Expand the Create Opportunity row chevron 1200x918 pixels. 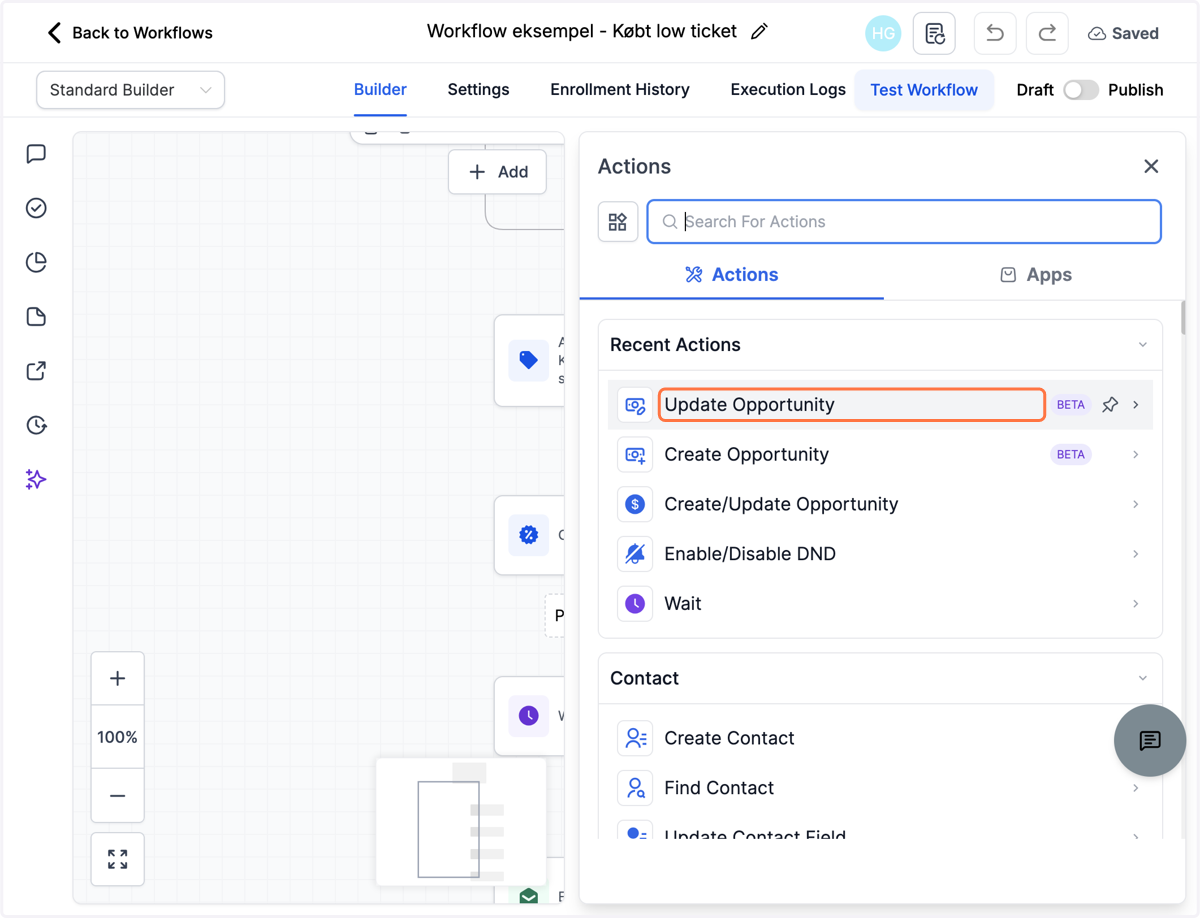click(x=1136, y=455)
